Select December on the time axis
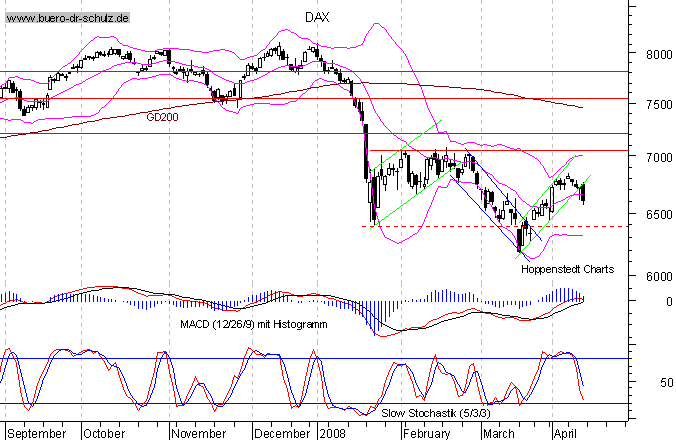Image resolution: width=676 pixels, height=440 pixels. (x=281, y=434)
